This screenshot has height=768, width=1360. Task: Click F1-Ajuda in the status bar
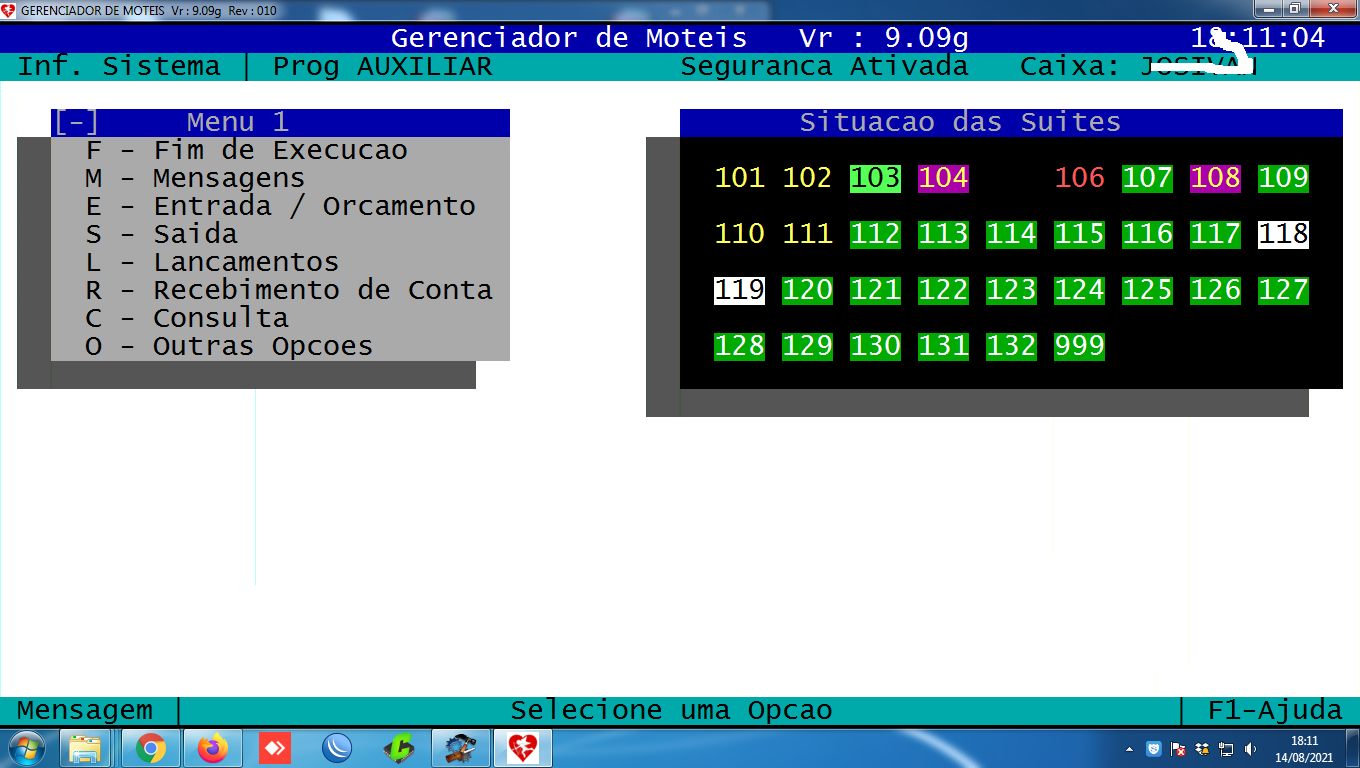[1275, 711]
